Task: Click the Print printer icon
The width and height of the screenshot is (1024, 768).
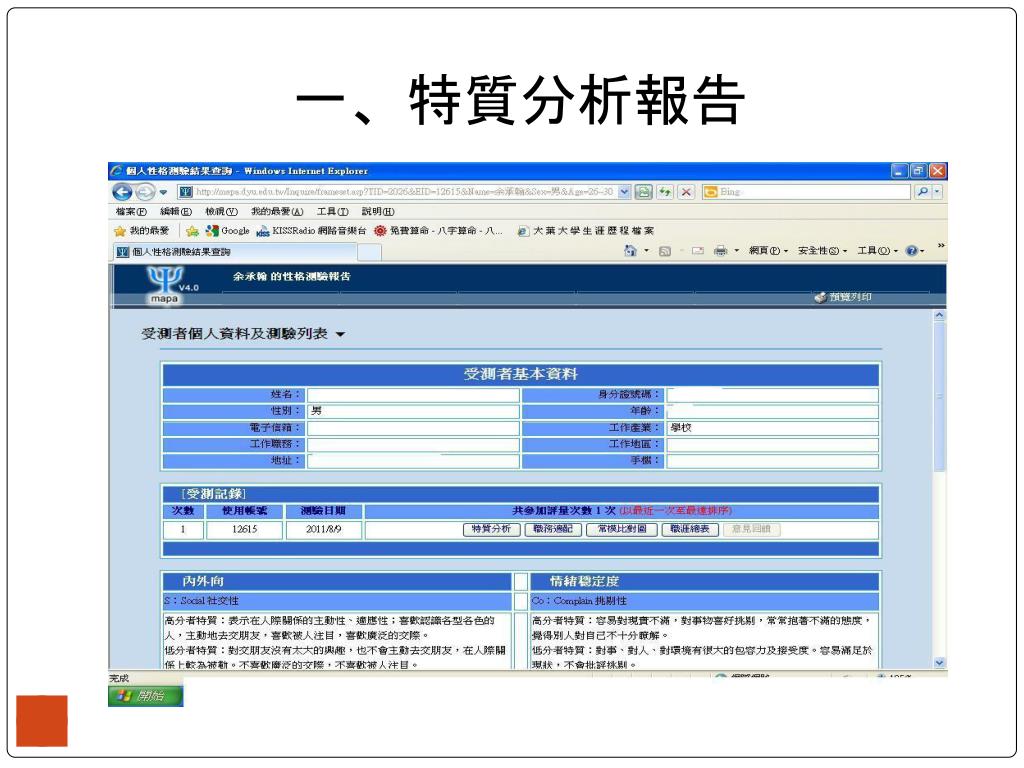Action: pyautogui.click(x=720, y=251)
